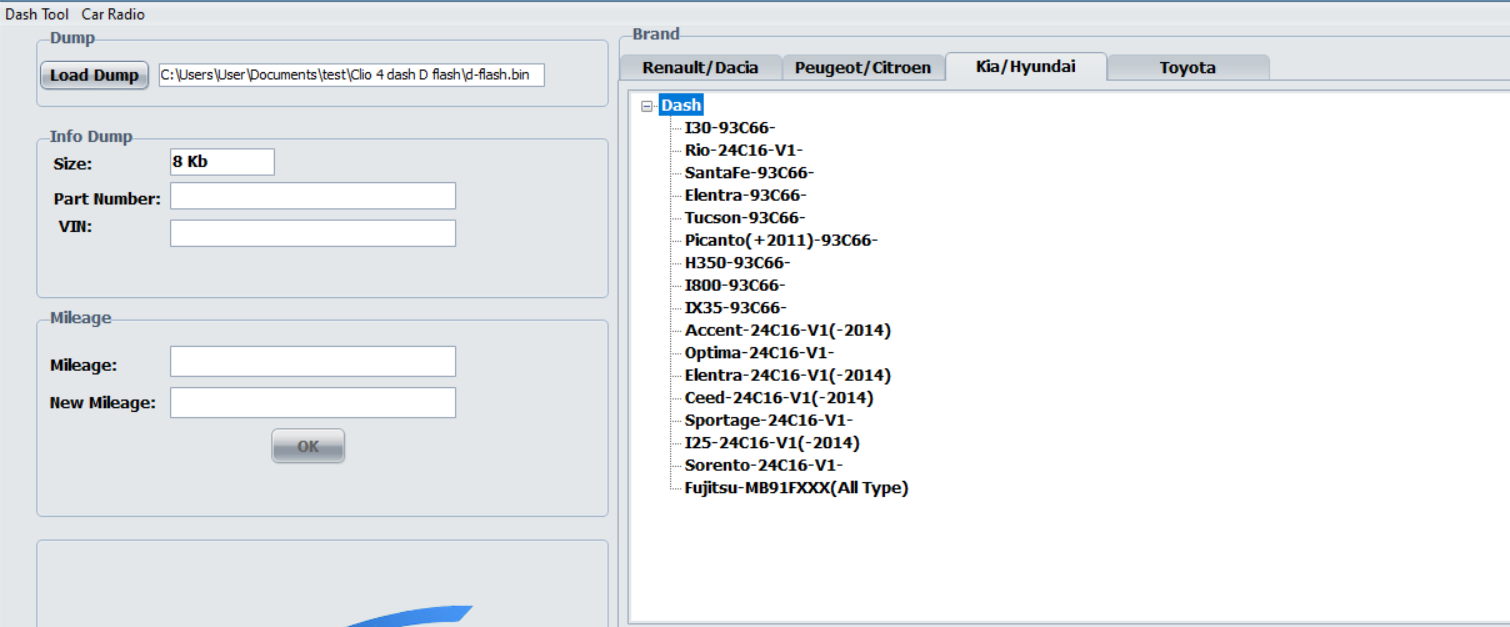Select I30-93C66- in the Dash tree

click(730, 128)
